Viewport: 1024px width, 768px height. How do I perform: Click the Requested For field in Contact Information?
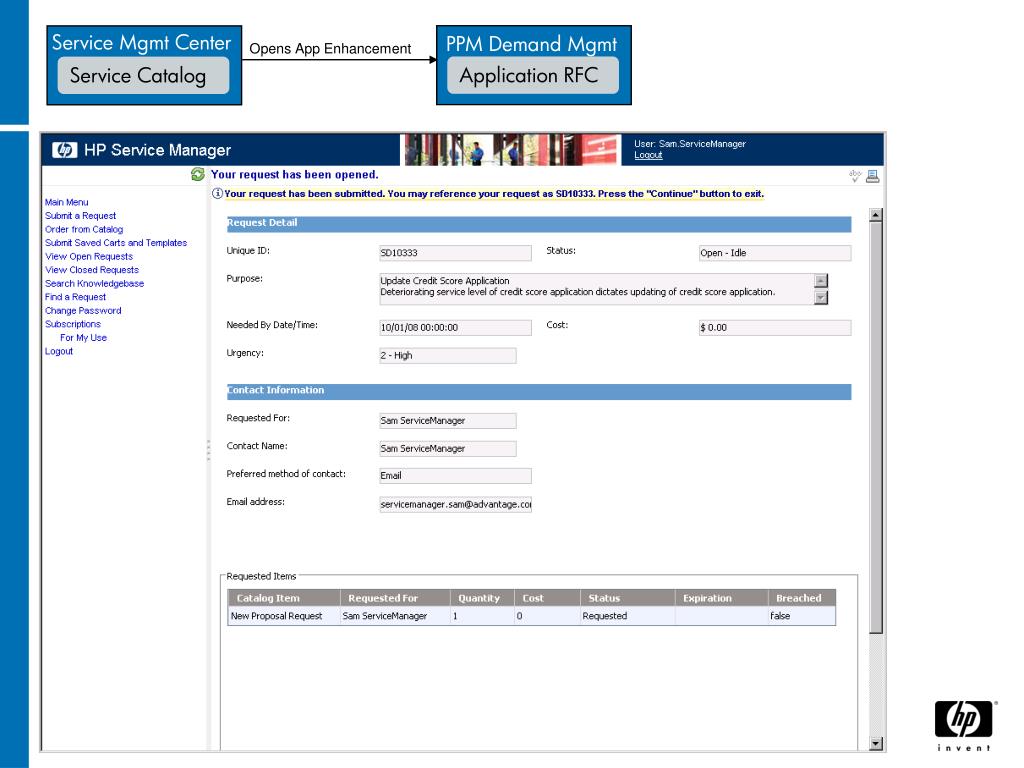(447, 421)
